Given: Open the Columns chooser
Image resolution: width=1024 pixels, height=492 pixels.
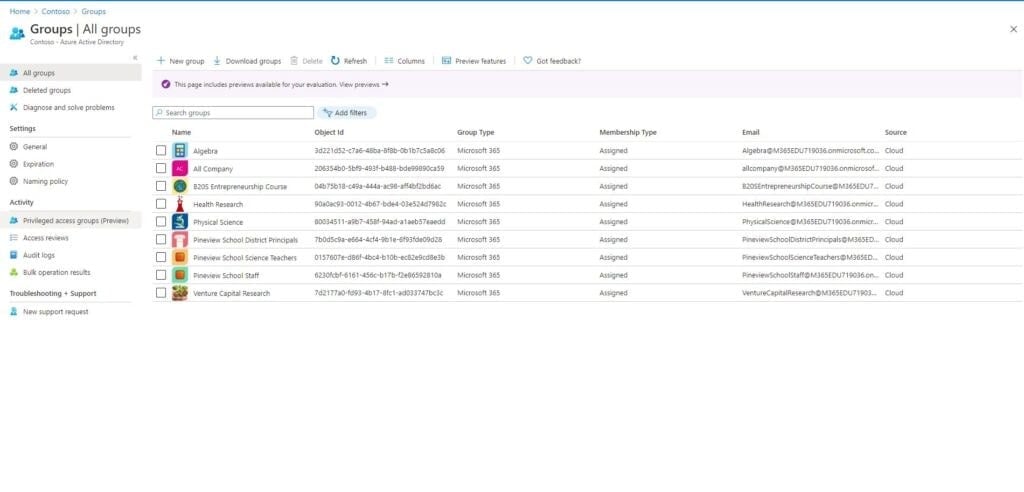Looking at the screenshot, I should point(404,61).
